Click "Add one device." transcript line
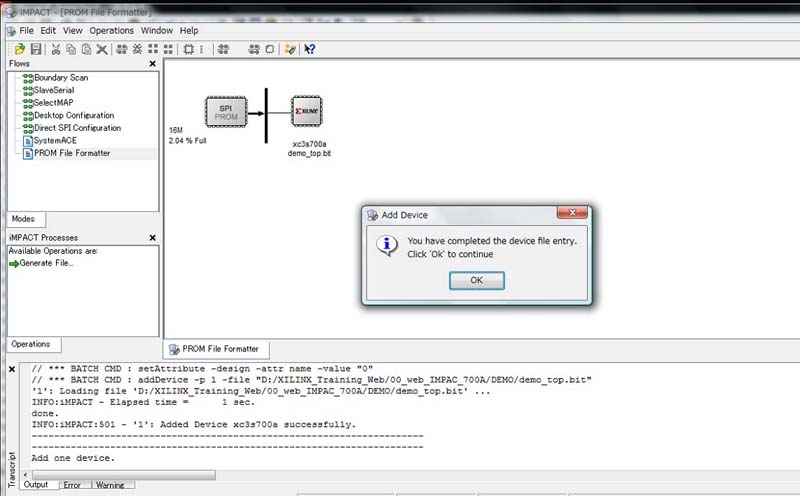This screenshot has width=800, height=496. [x=73, y=458]
